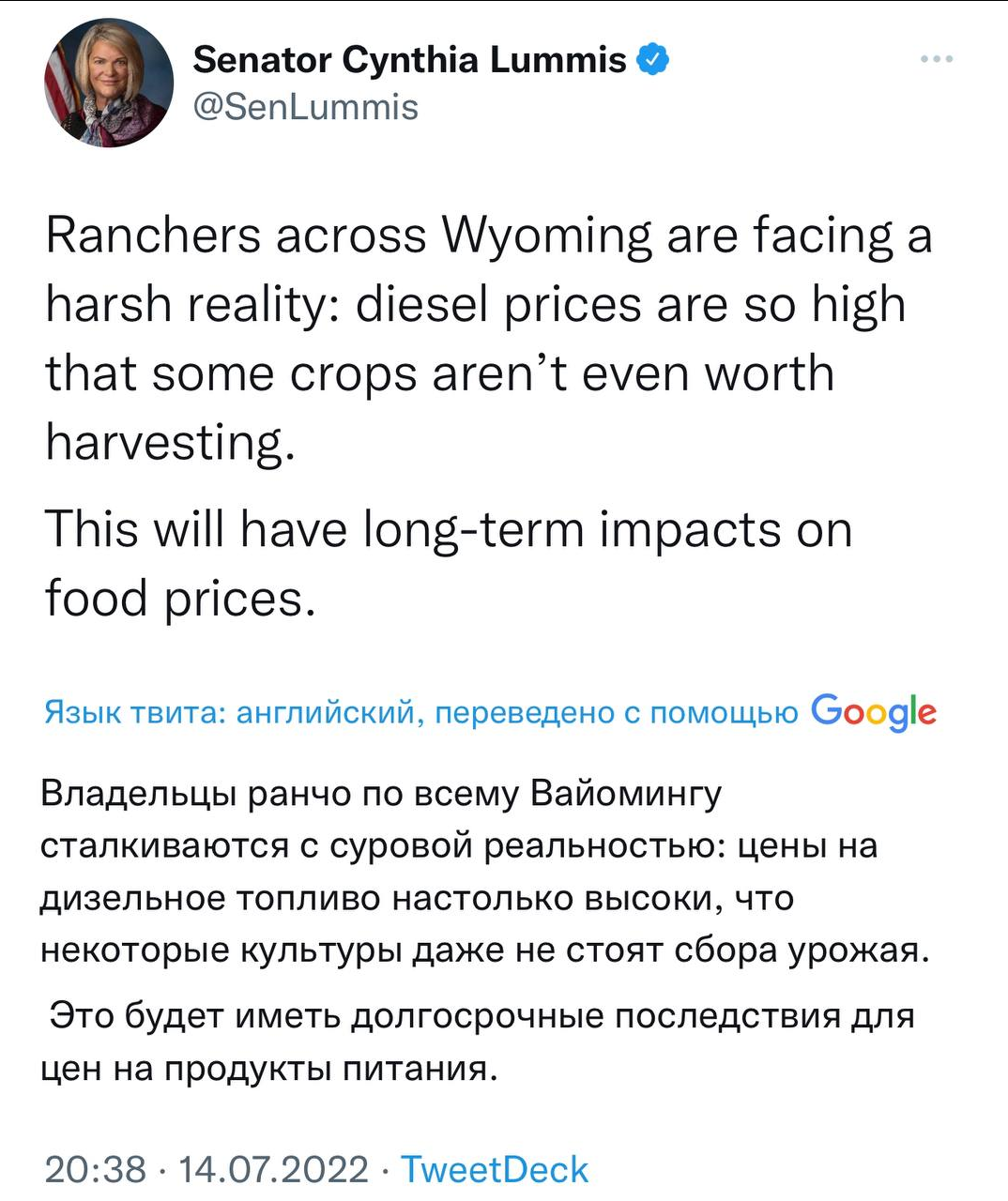Open Senator Cynthia Lummis's profile picture
1008x1201 pixels.
(109, 83)
